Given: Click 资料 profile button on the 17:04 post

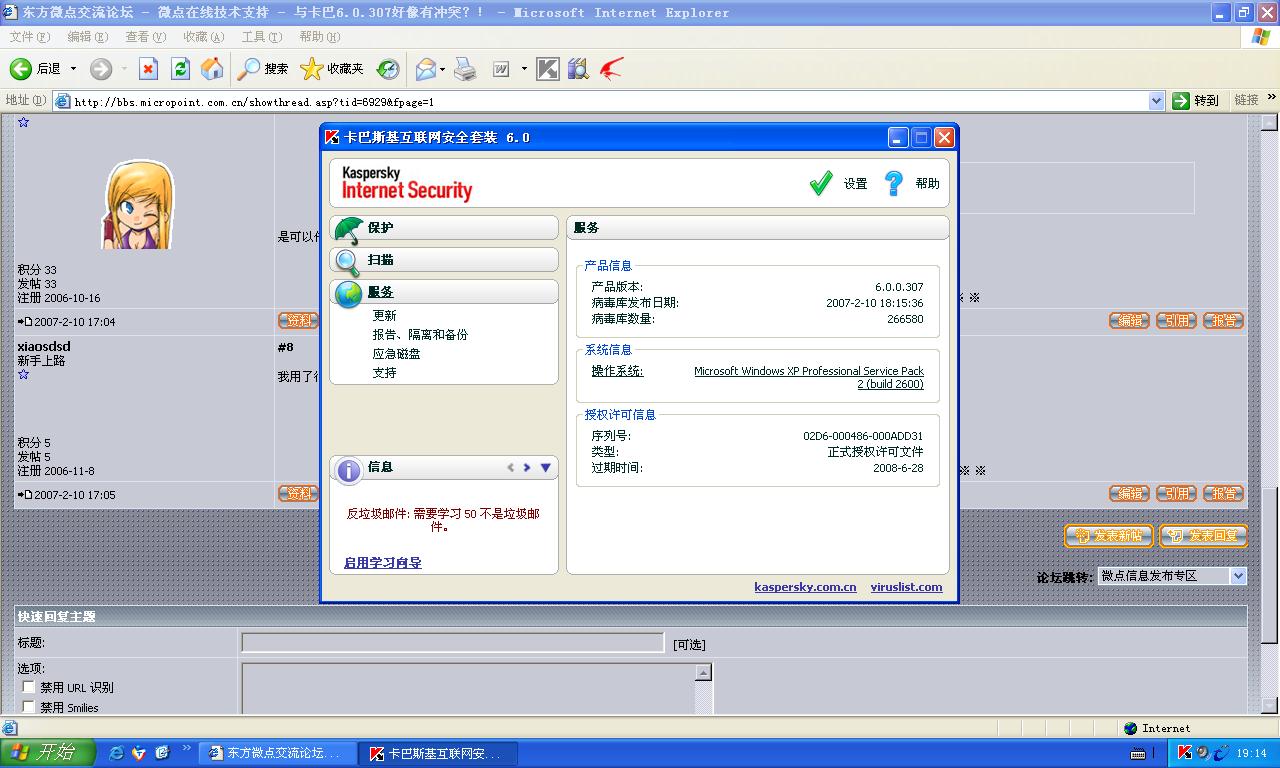Looking at the screenshot, I should (x=299, y=321).
